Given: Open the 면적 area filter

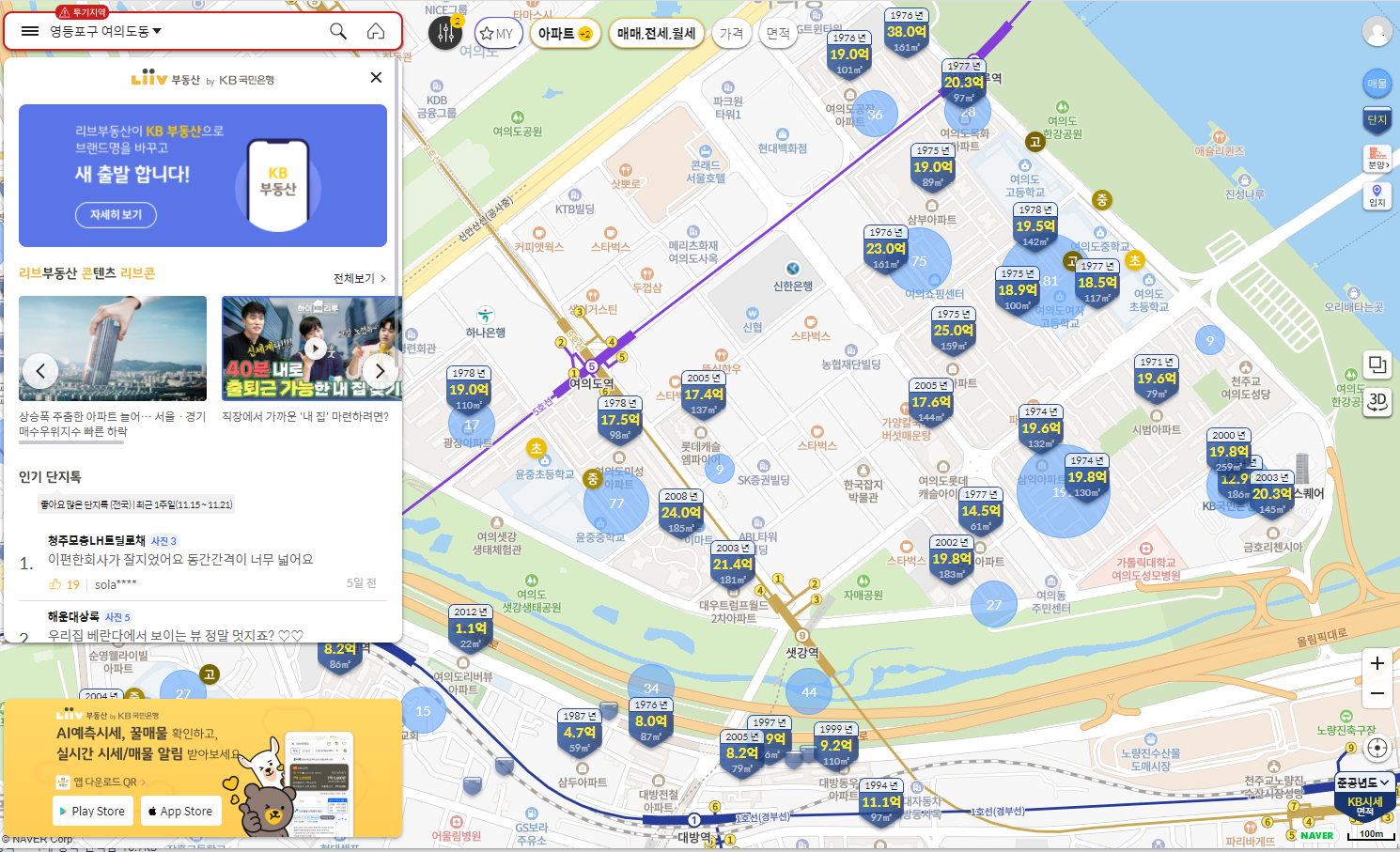Looking at the screenshot, I should point(778,34).
